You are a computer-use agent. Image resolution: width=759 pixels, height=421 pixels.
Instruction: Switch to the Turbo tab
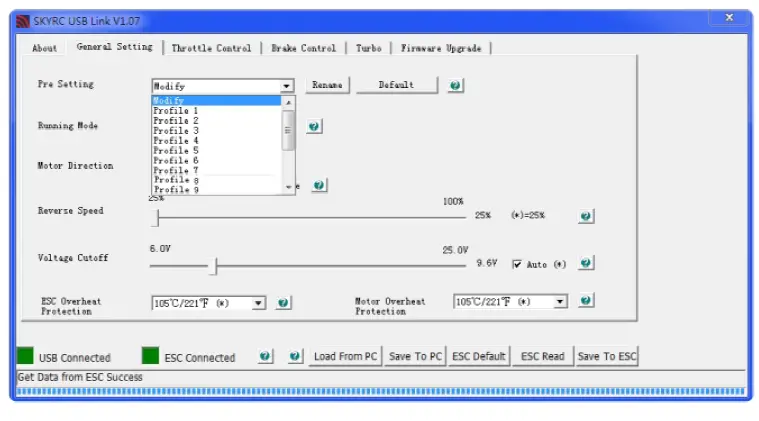[369, 48]
